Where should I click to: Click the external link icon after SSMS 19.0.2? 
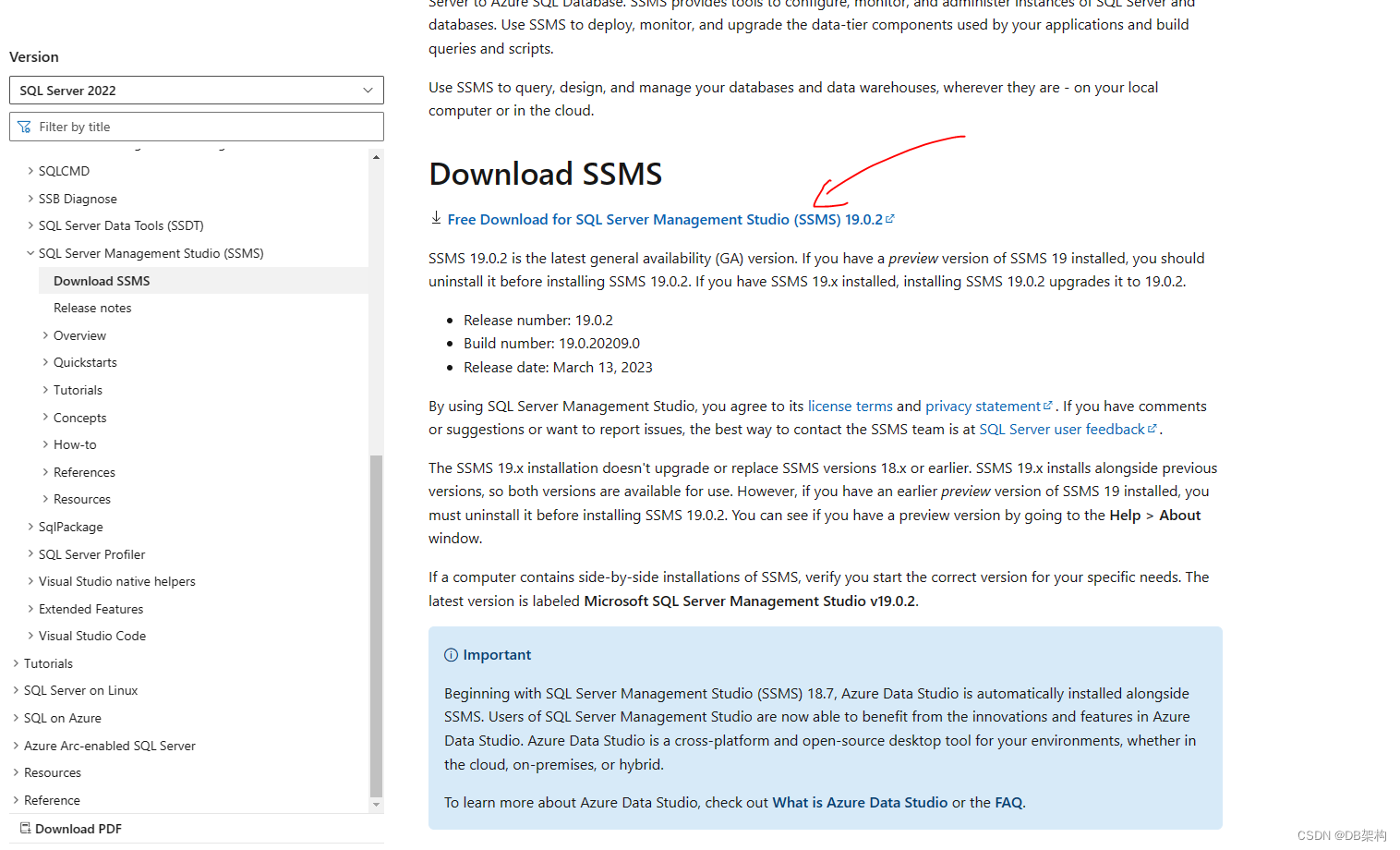[x=890, y=218]
